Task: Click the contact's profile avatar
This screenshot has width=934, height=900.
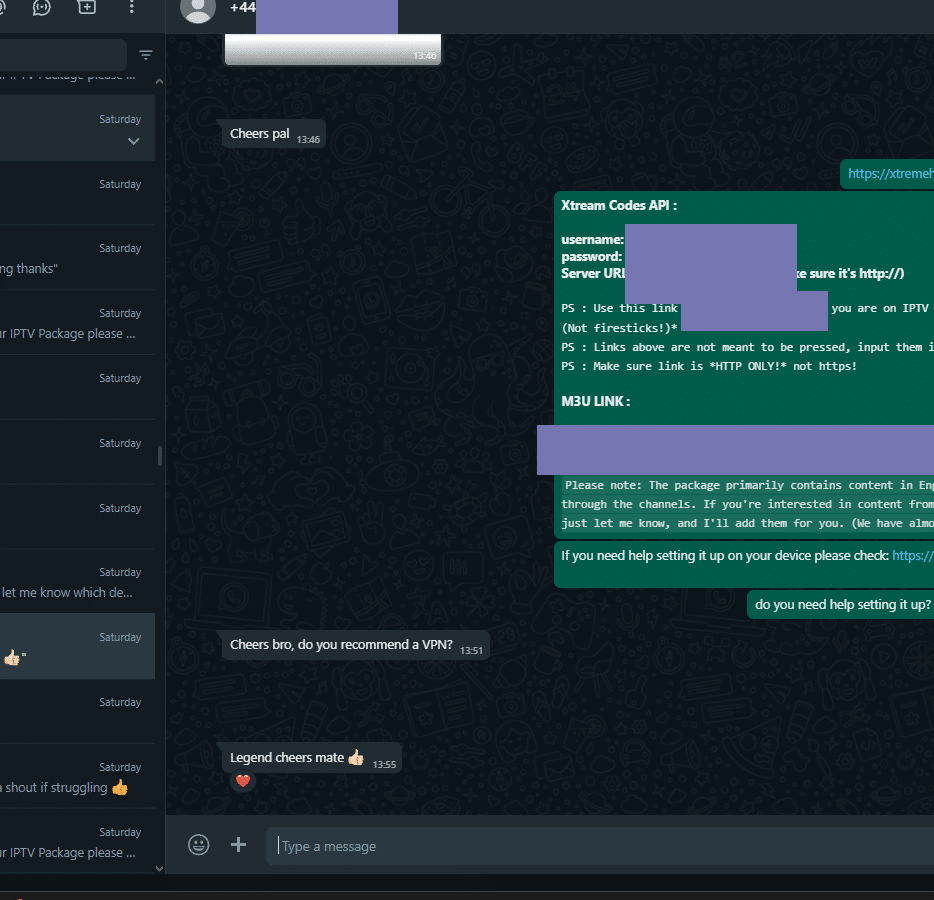Action: pos(199,9)
